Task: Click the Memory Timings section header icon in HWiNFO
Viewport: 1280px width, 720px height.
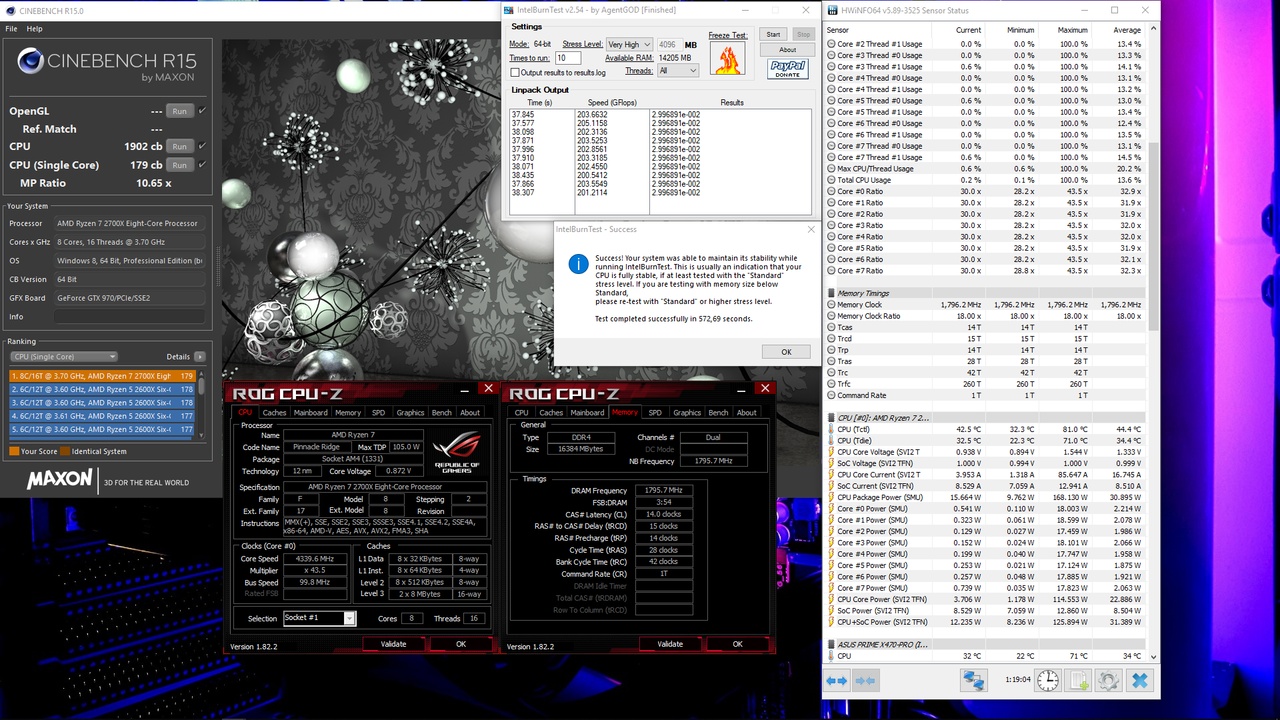Action: 831,293
